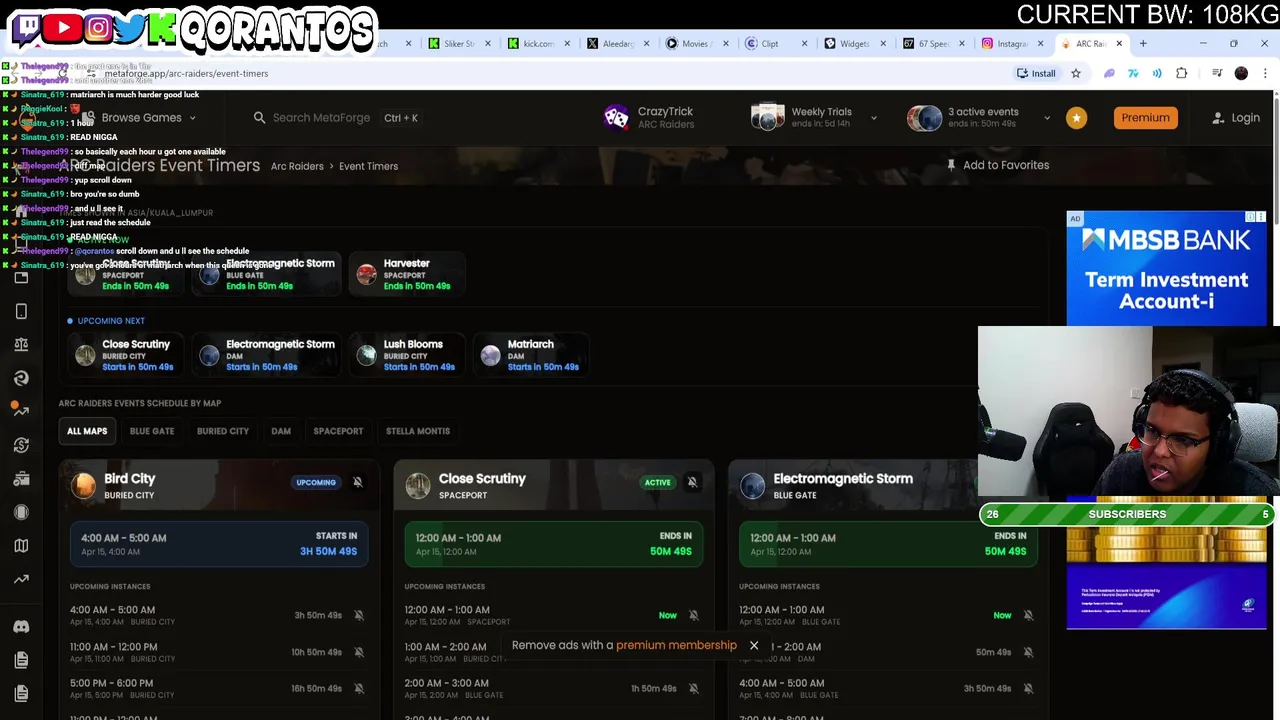Click Add to Favorites
The image size is (1280, 720).
coord(998,165)
